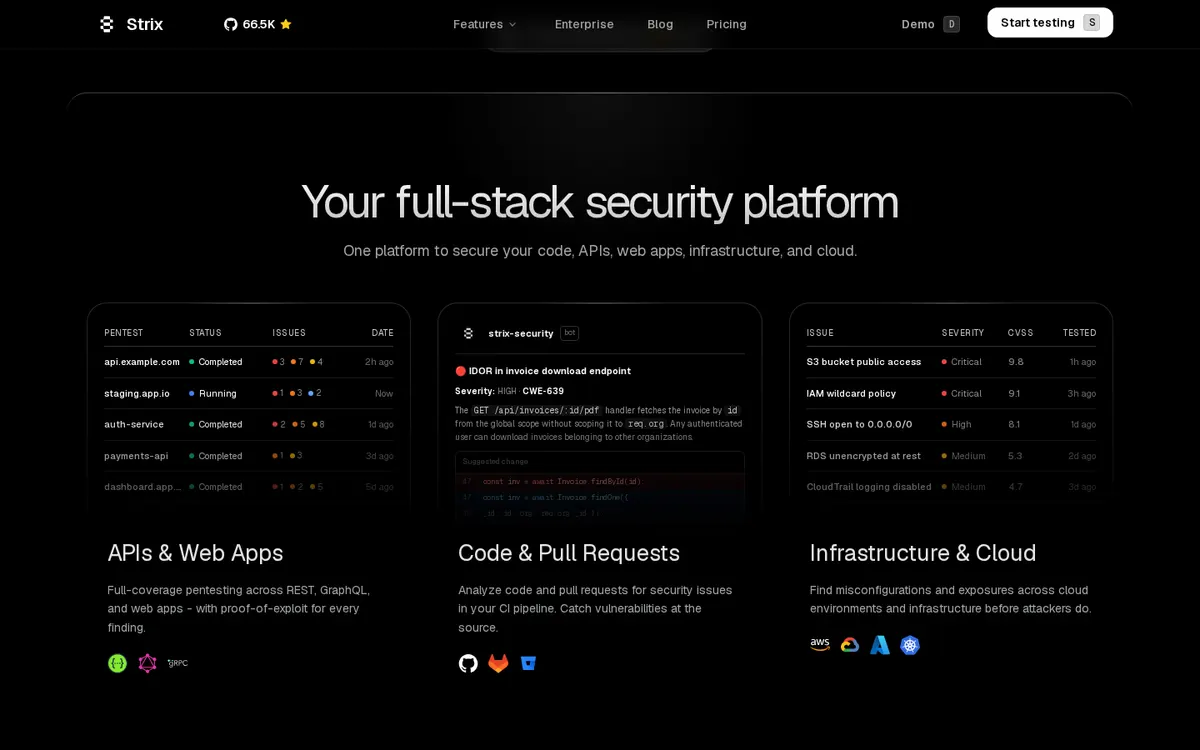Open the GitHub repository icon beside 66.5K

pyautogui.click(x=231, y=24)
